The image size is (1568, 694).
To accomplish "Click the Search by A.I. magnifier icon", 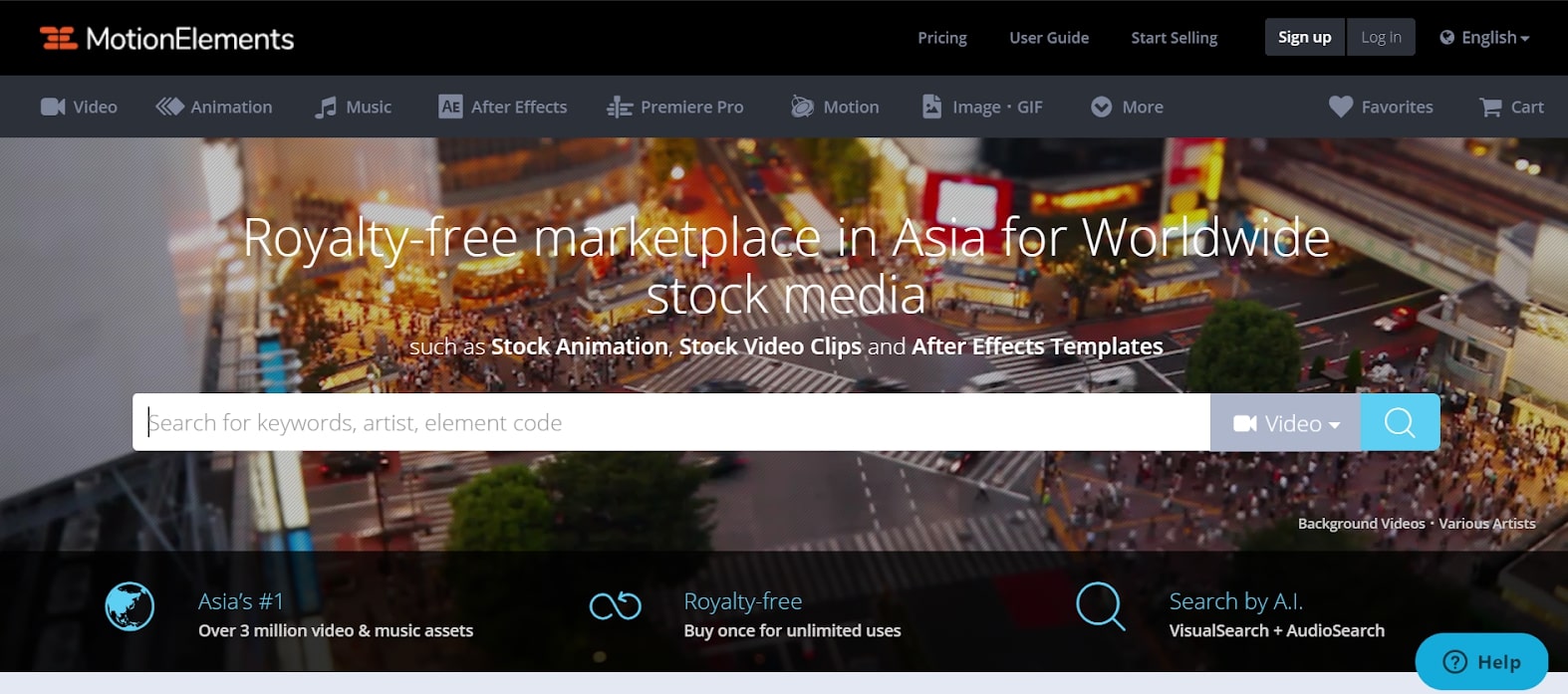I will [x=1101, y=606].
